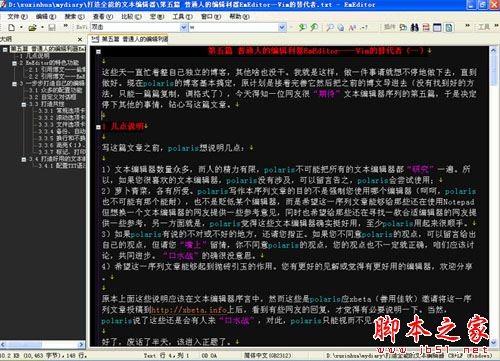Image resolution: width=500 pixels, height=361 pixels.
Task: Collapse outline node 3.3
Action: point(24,104)
